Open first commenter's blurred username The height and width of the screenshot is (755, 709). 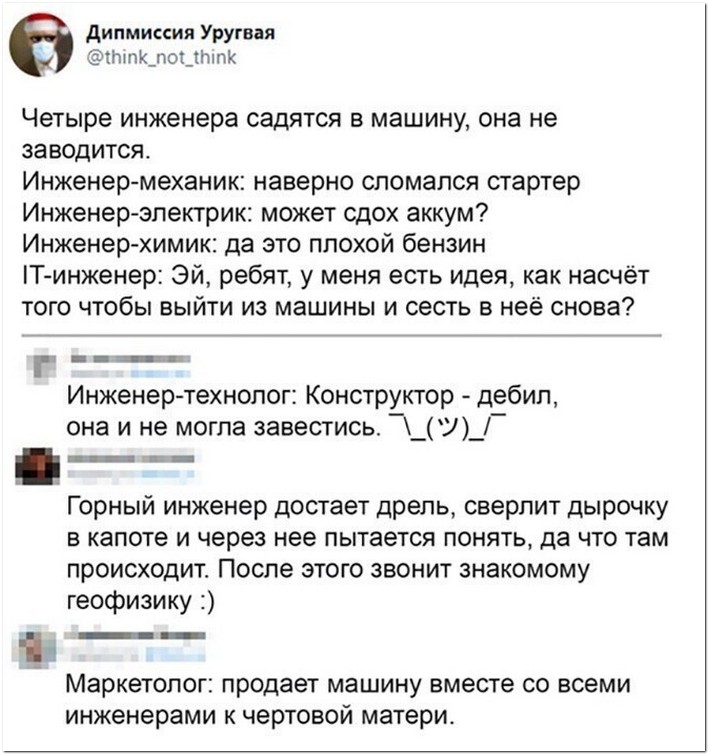click(131, 359)
